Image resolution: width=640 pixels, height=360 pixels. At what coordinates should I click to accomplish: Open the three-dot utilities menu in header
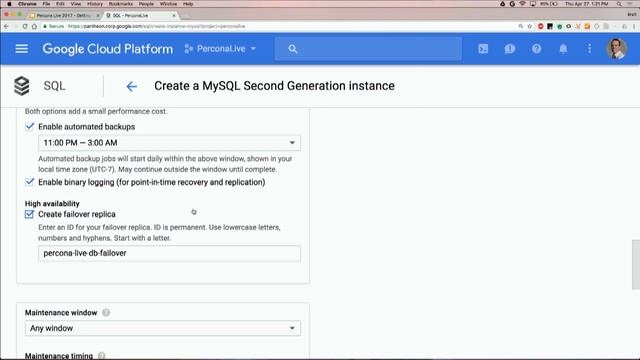click(589, 49)
